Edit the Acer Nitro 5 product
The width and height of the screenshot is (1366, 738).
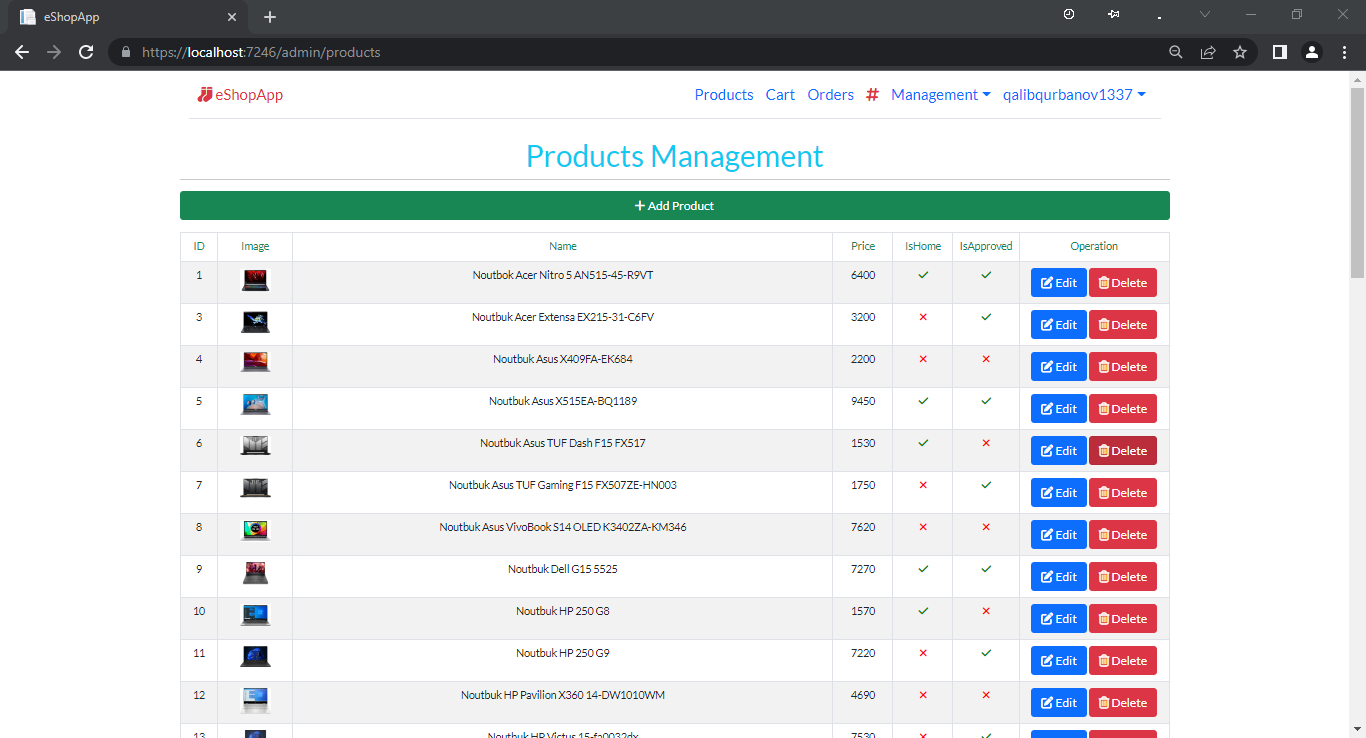pyautogui.click(x=1058, y=283)
